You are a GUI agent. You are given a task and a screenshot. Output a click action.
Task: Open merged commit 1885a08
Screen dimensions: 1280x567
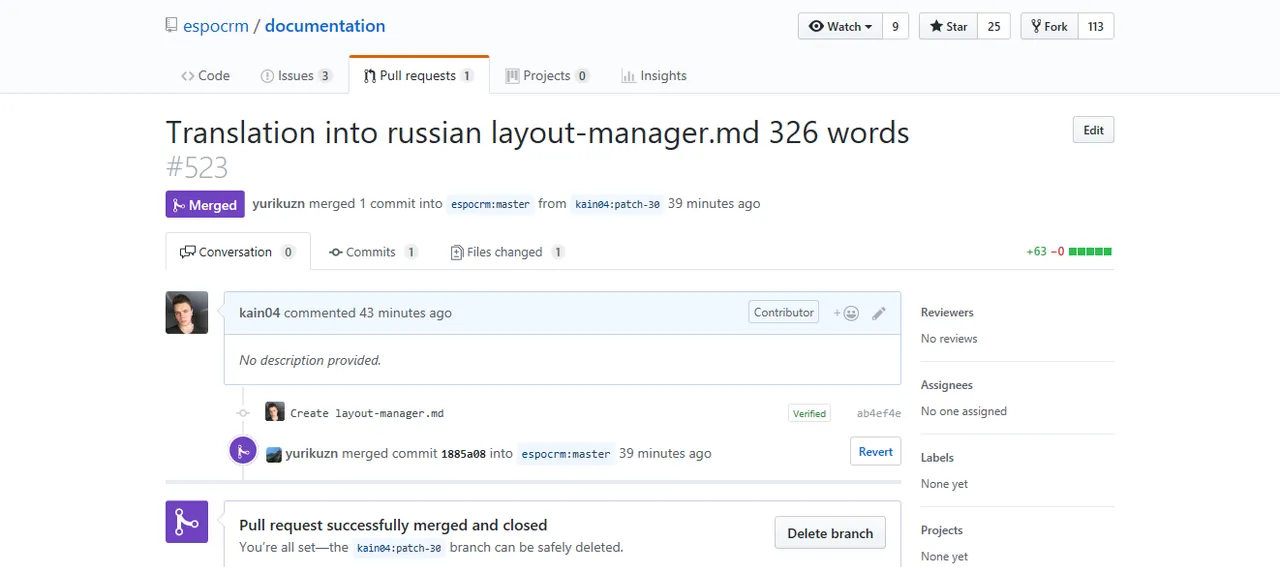coord(463,454)
